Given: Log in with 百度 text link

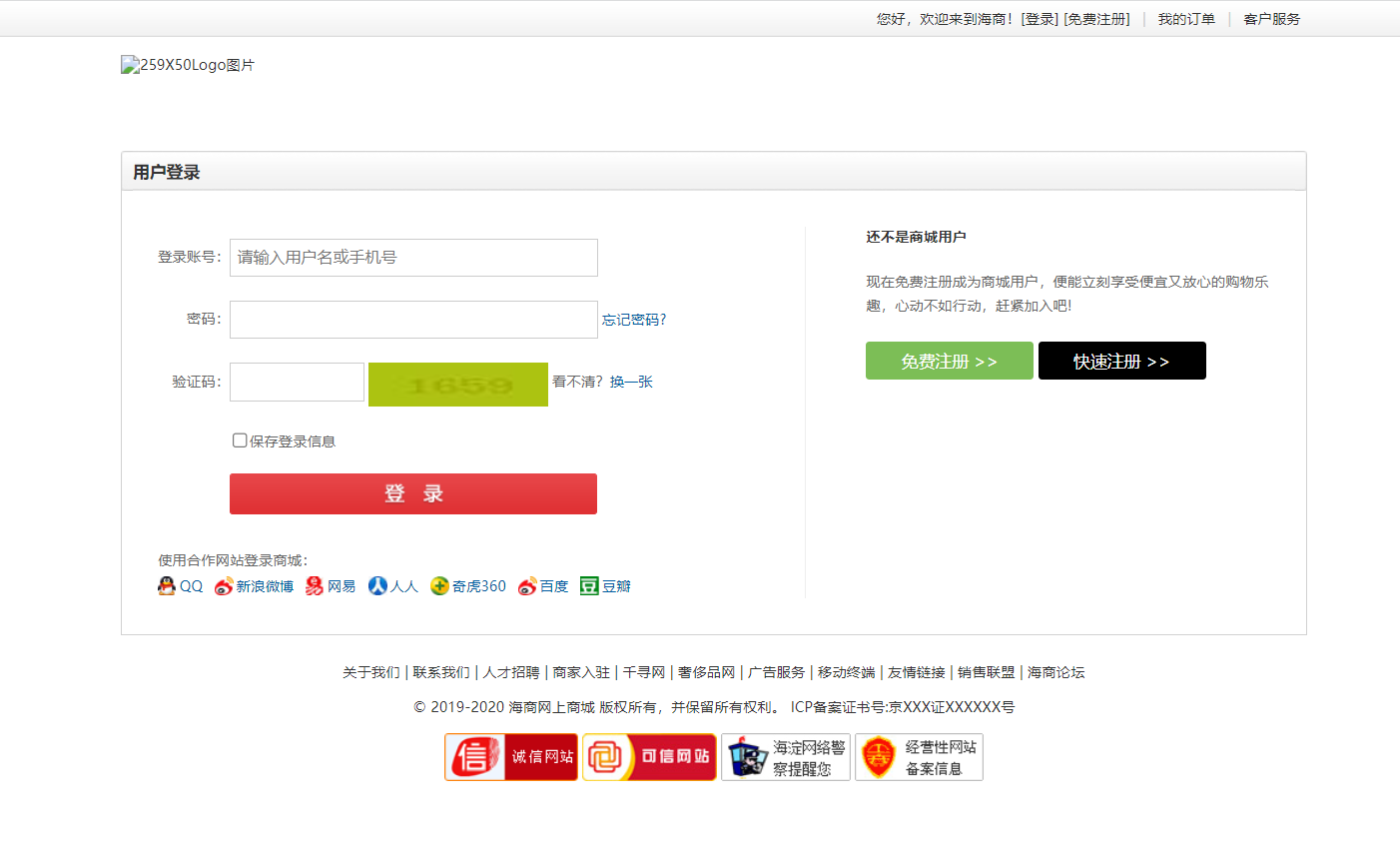Looking at the screenshot, I should pyautogui.click(x=554, y=586).
